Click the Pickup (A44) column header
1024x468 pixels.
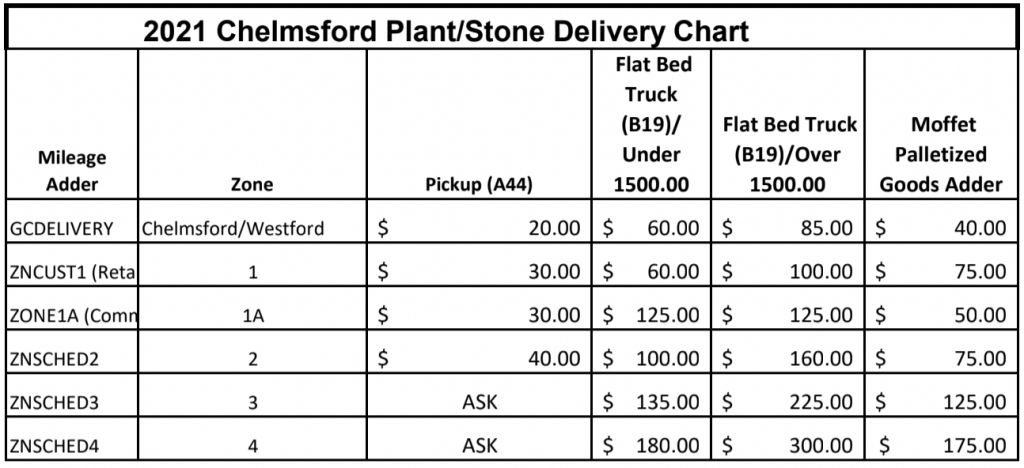click(x=481, y=184)
